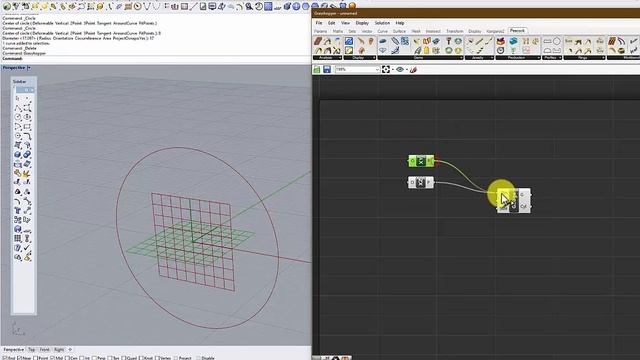Click the blue framed icon in Display panel
The width and height of the screenshot is (640, 360).
349,41
